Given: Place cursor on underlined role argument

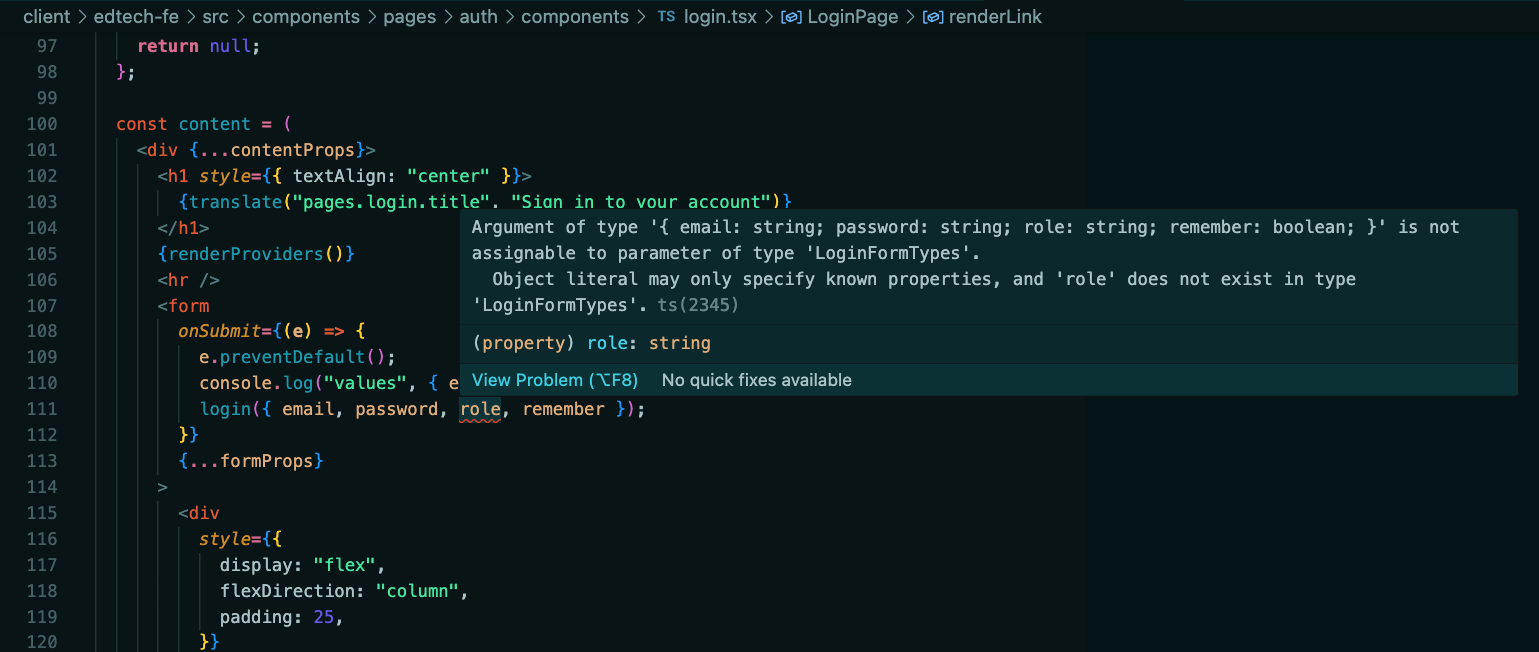Looking at the screenshot, I should (x=480, y=409).
